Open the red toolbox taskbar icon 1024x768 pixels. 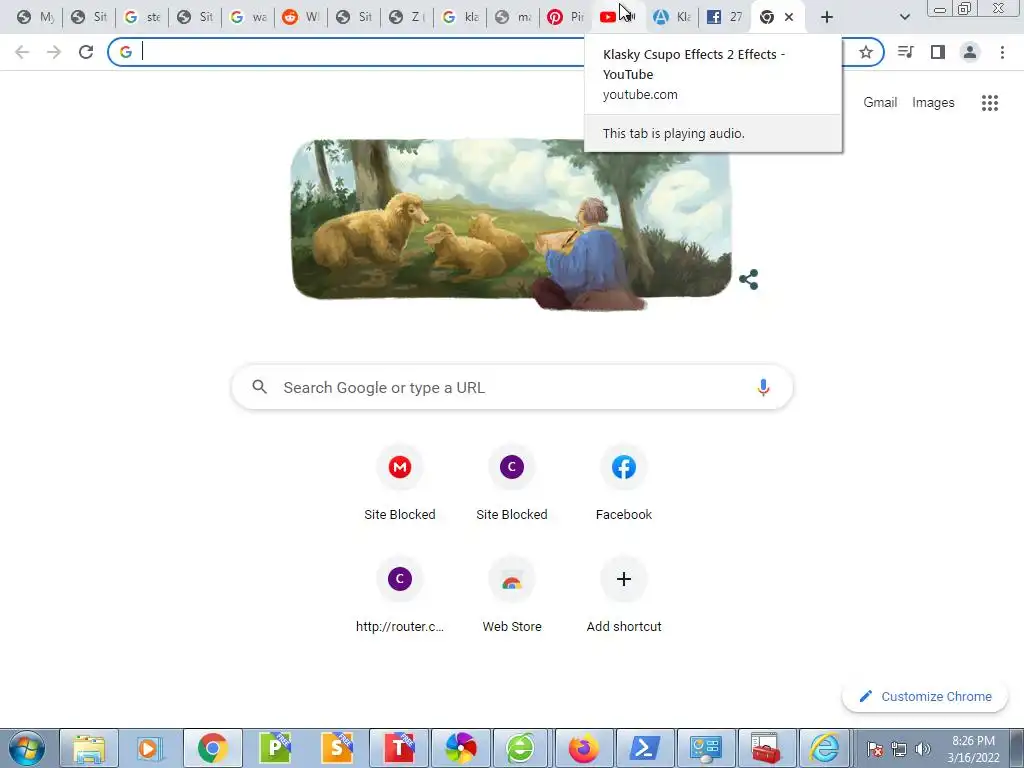766,748
